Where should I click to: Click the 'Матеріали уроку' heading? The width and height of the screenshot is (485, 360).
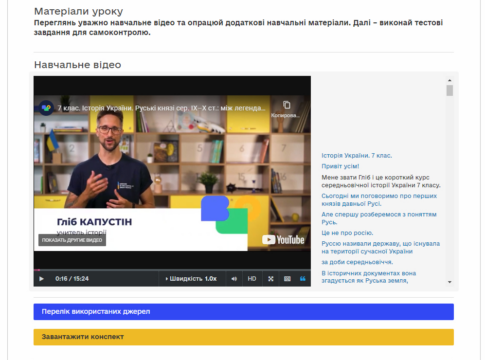(78, 11)
